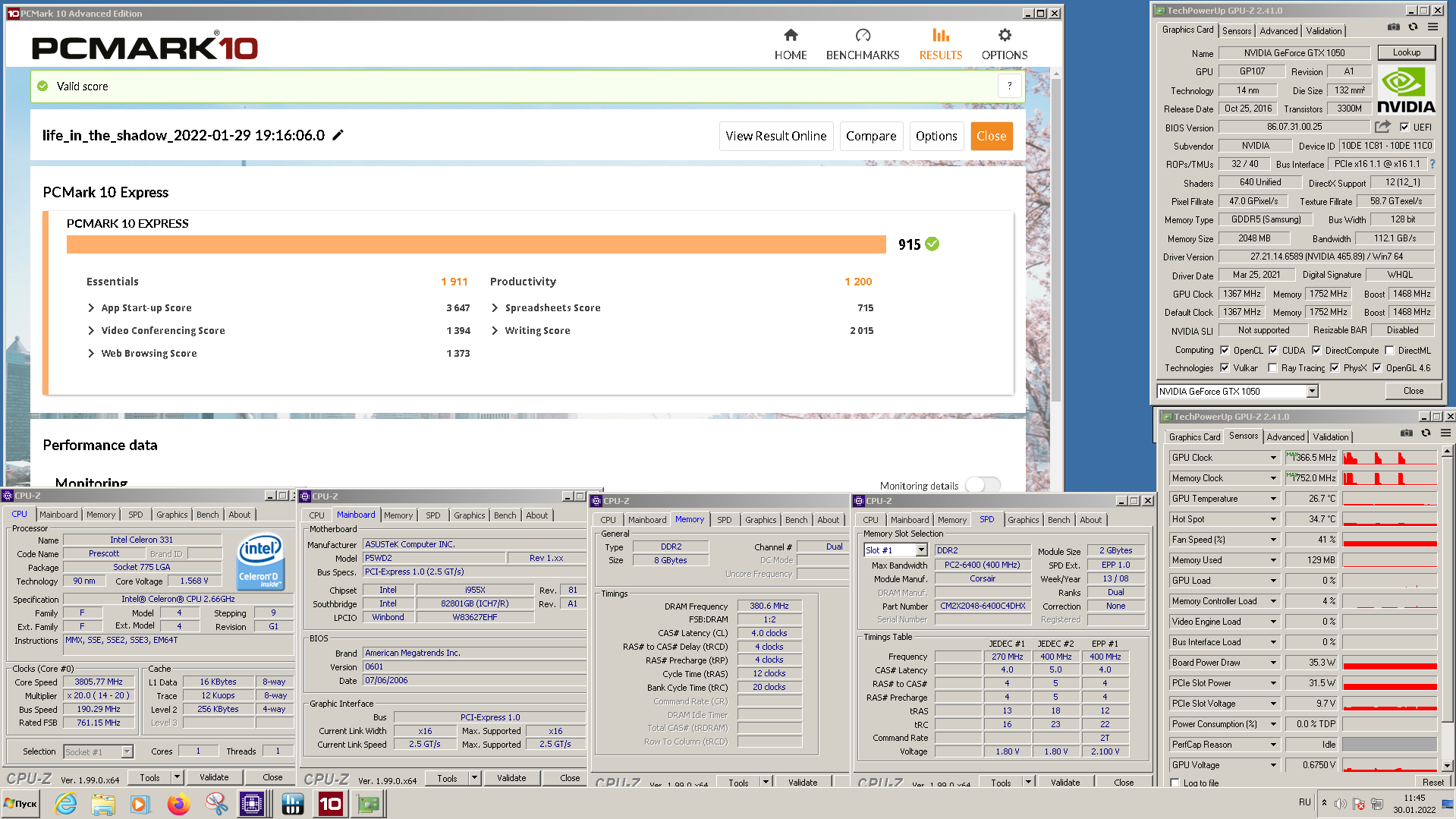Open Internet Explorer from the taskbar

pyautogui.click(x=66, y=804)
